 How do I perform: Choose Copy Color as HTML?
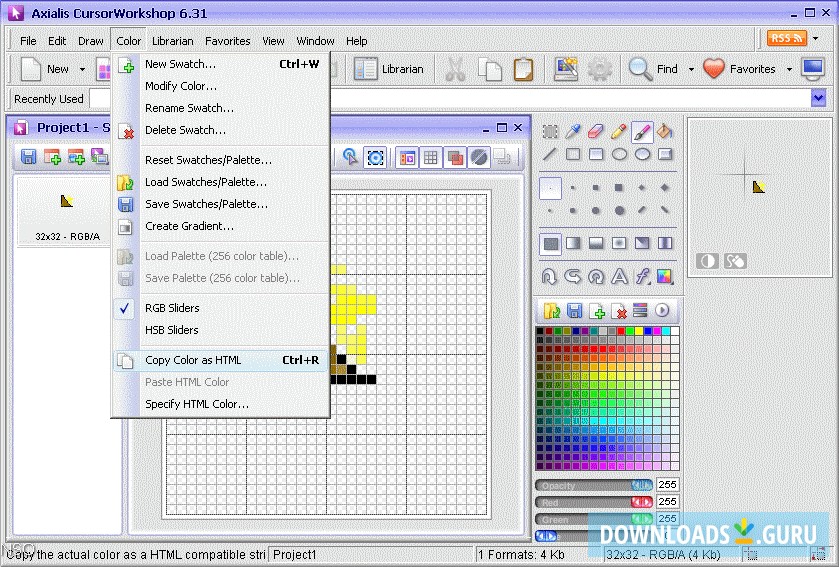point(219,361)
